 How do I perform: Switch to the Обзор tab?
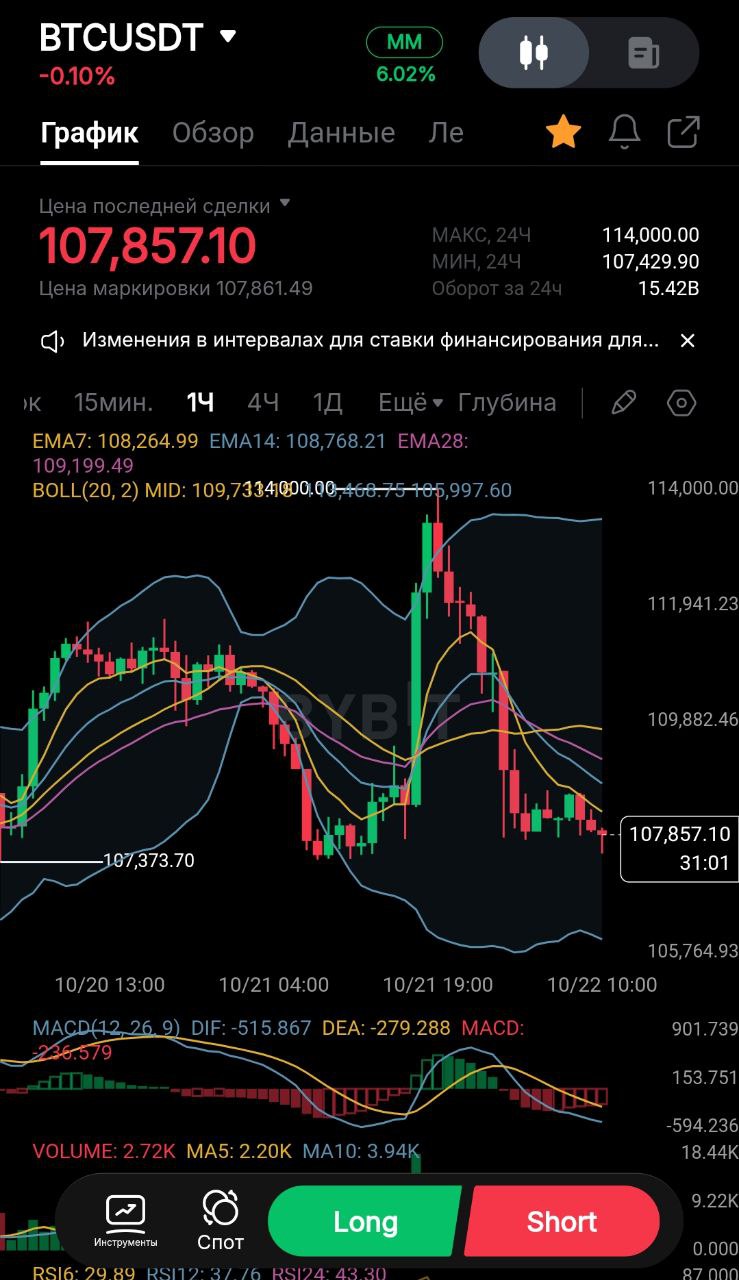coord(213,133)
